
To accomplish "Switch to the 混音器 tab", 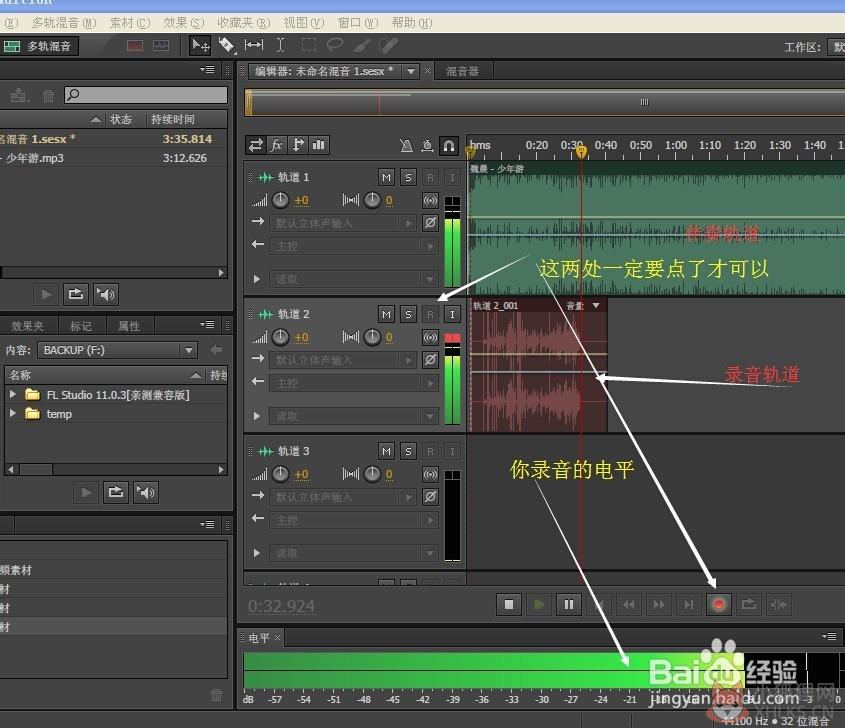I will [462, 71].
